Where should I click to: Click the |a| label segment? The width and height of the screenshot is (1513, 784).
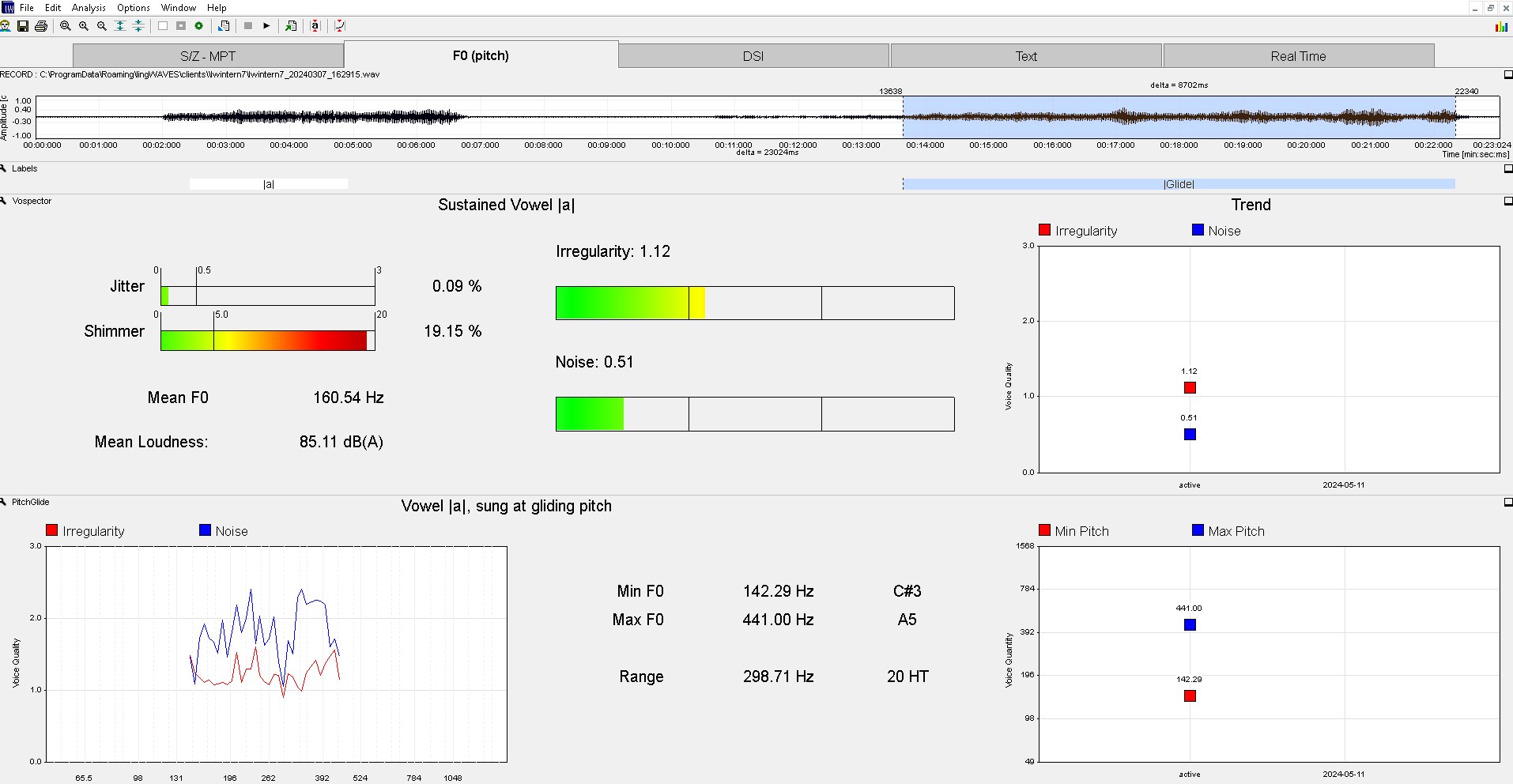pyautogui.click(x=269, y=184)
